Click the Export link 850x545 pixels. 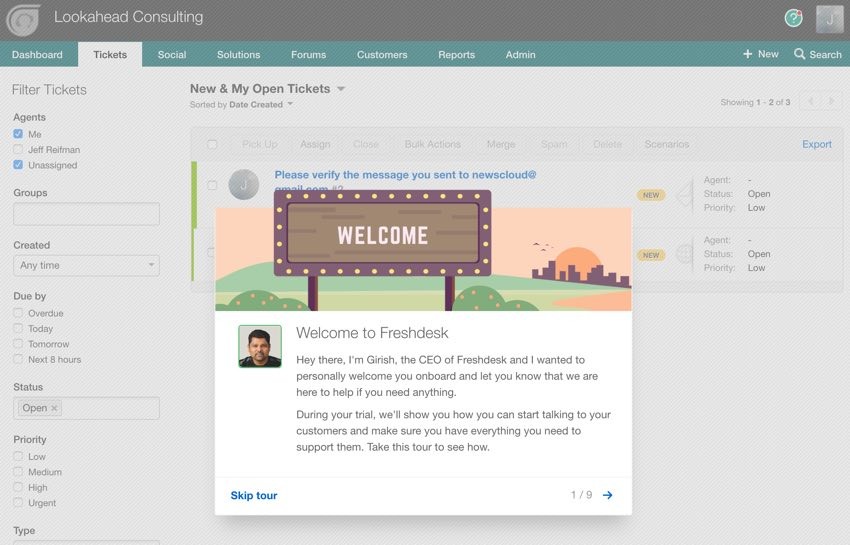point(817,144)
